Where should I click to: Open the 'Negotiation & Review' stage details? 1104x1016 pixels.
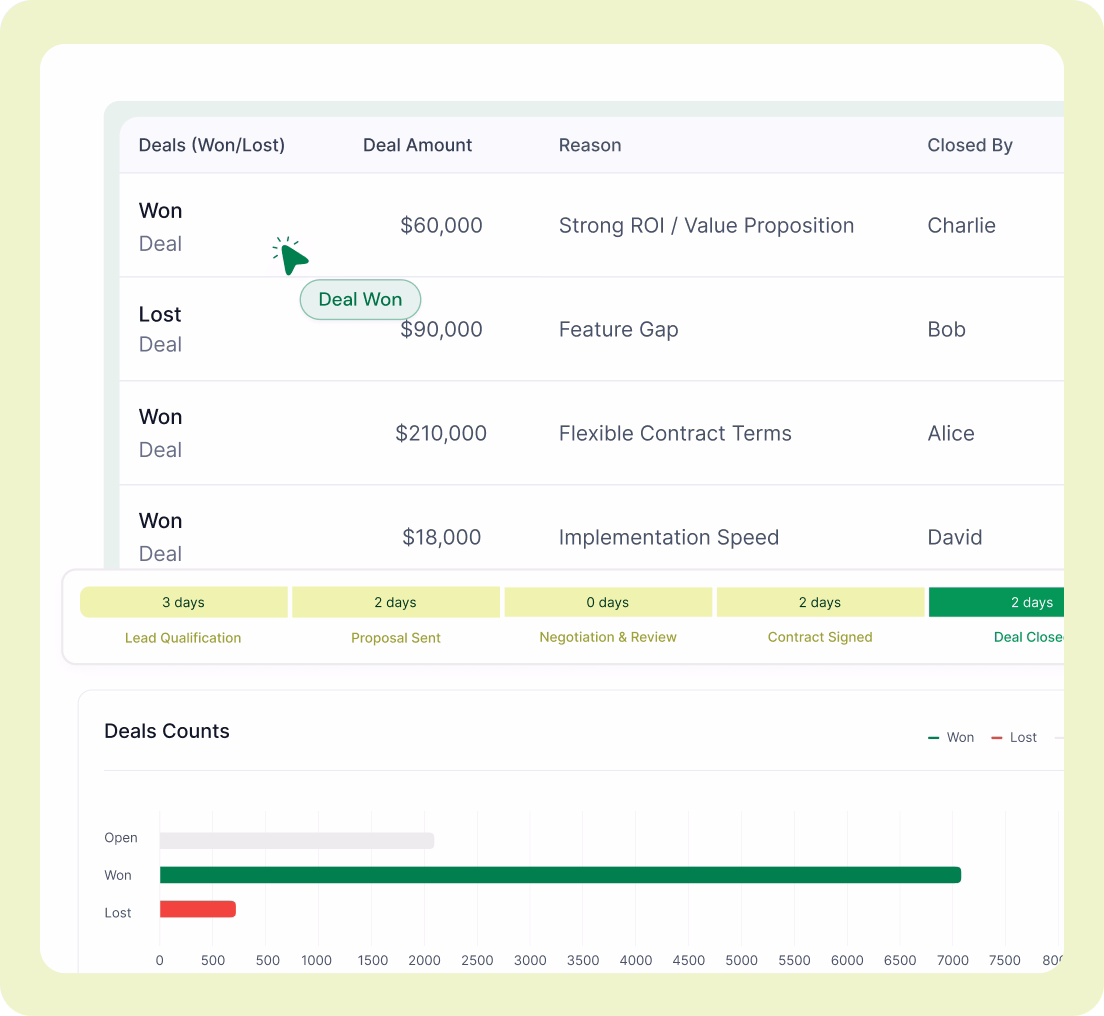pyautogui.click(x=608, y=637)
